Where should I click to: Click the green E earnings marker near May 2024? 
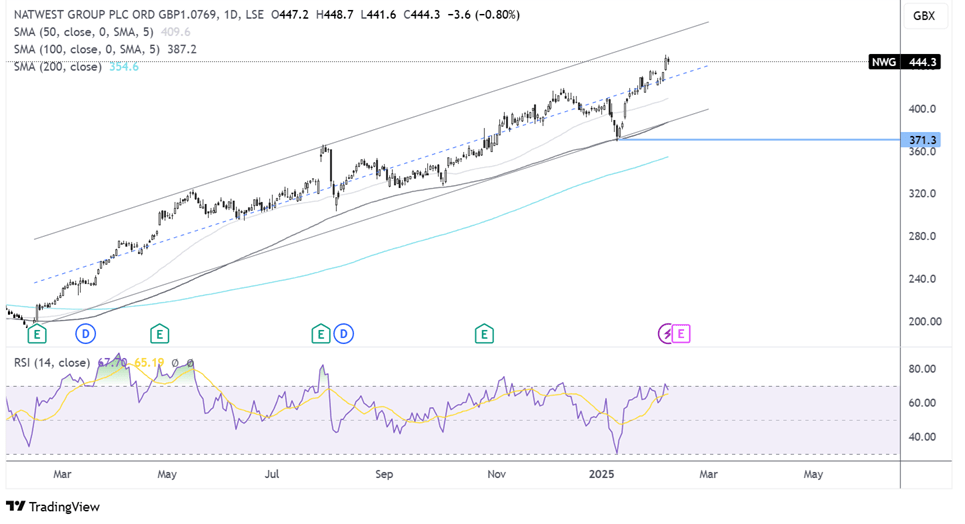point(159,334)
